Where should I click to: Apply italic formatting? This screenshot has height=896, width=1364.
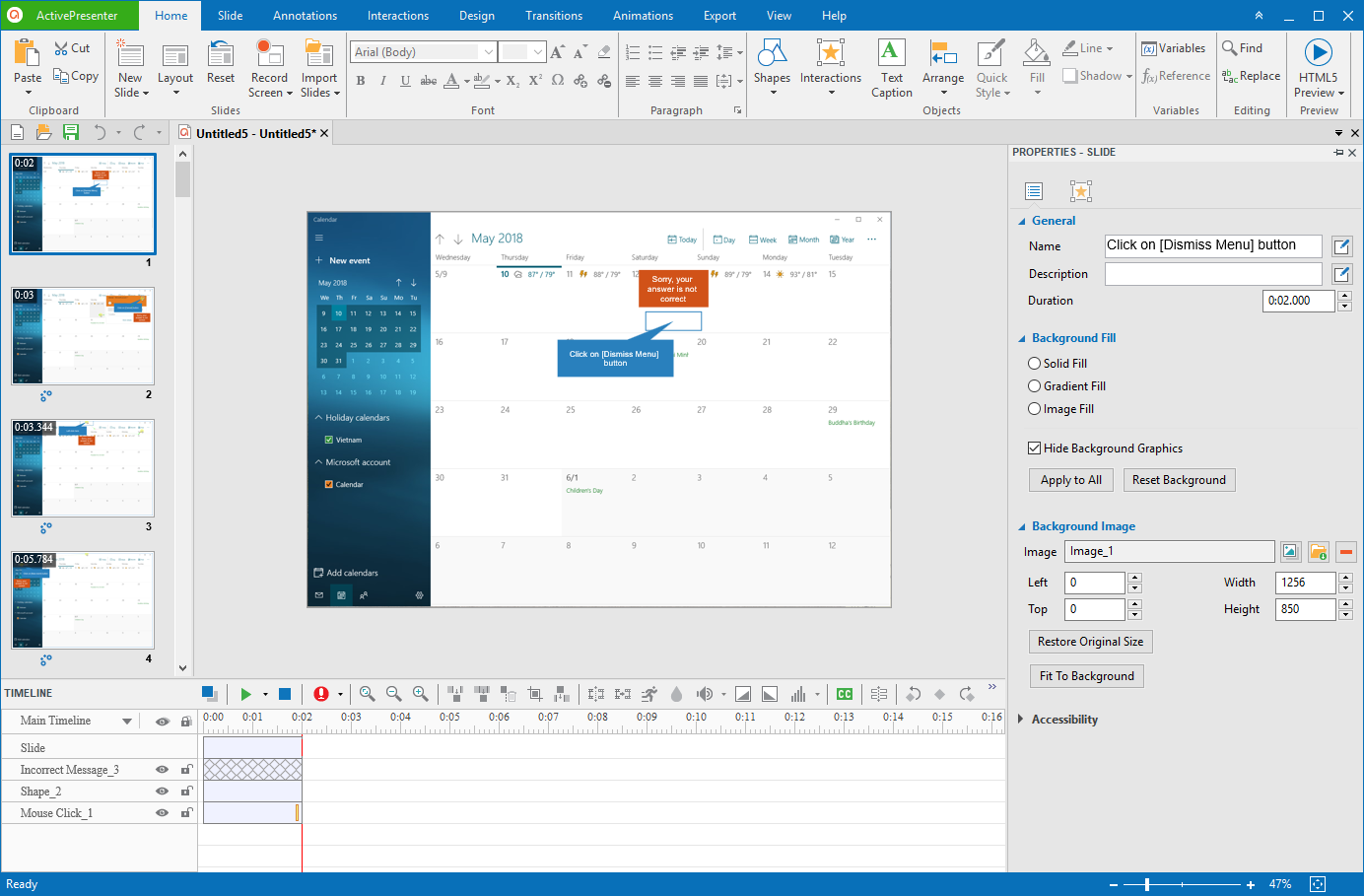pos(383,81)
